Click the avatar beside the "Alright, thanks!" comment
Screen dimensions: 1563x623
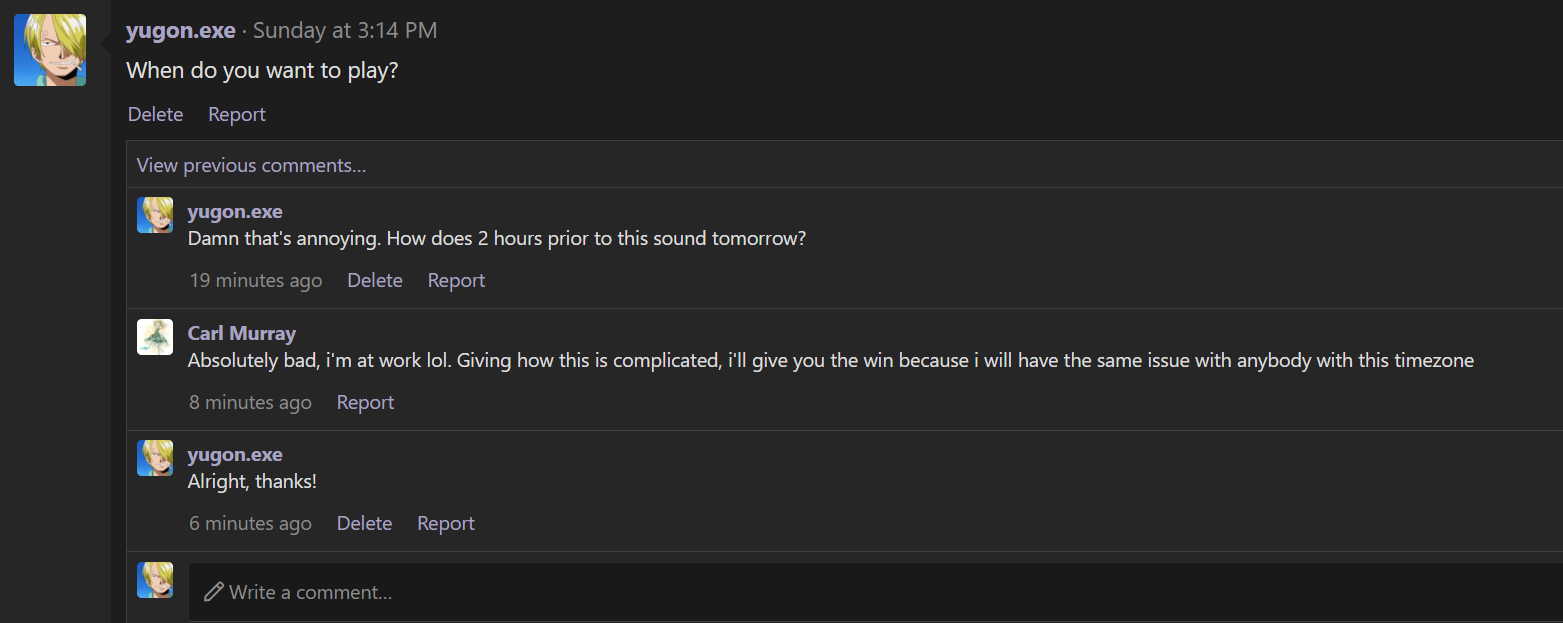[155, 458]
